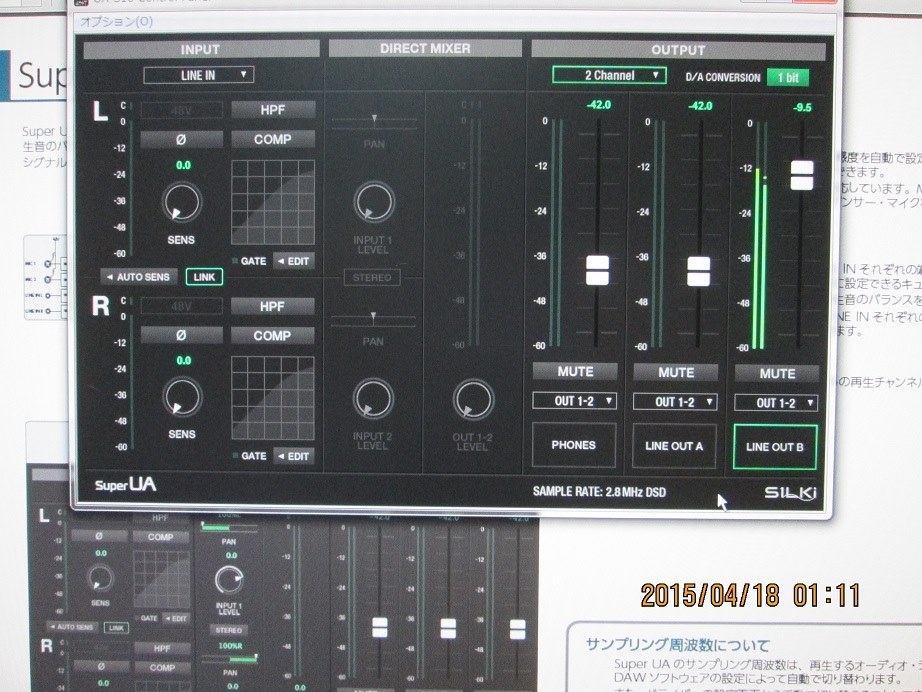The image size is (922, 692).
Task: Open the オプション(O) menu
Action: click(x=116, y=22)
